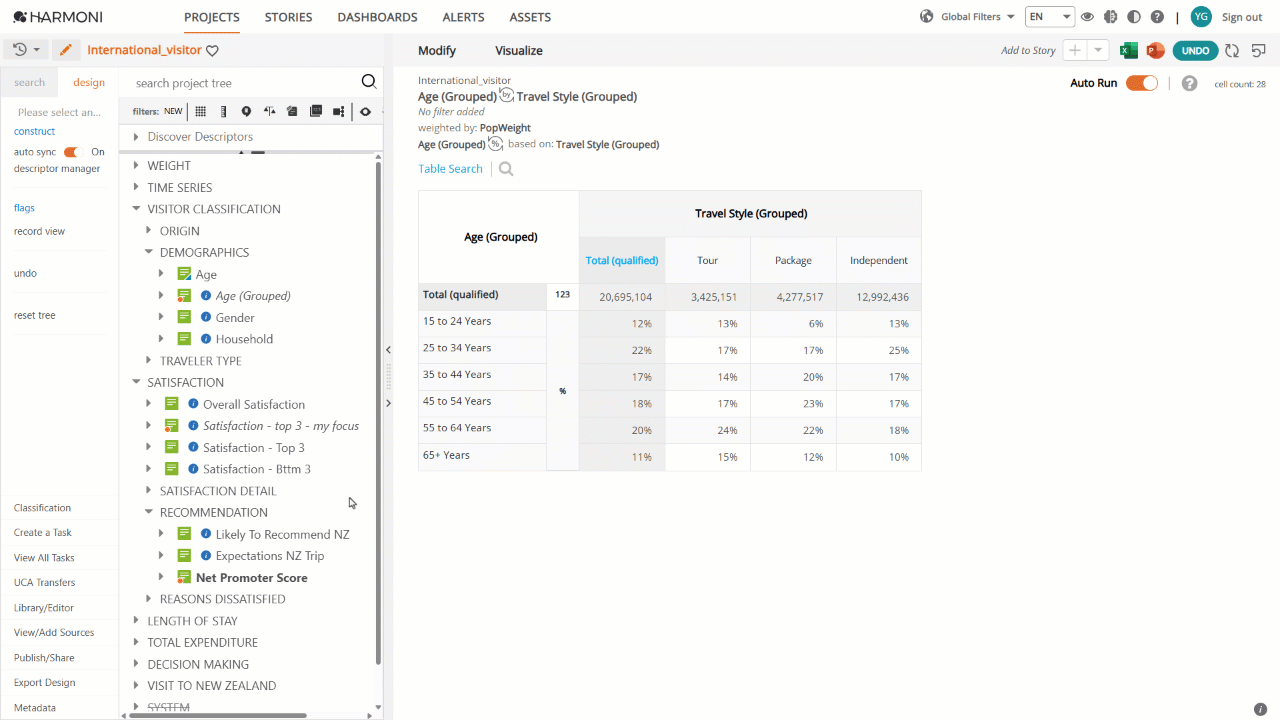
Task: Open the brain AI icon in header
Action: pyautogui.click(x=1110, y=17)
